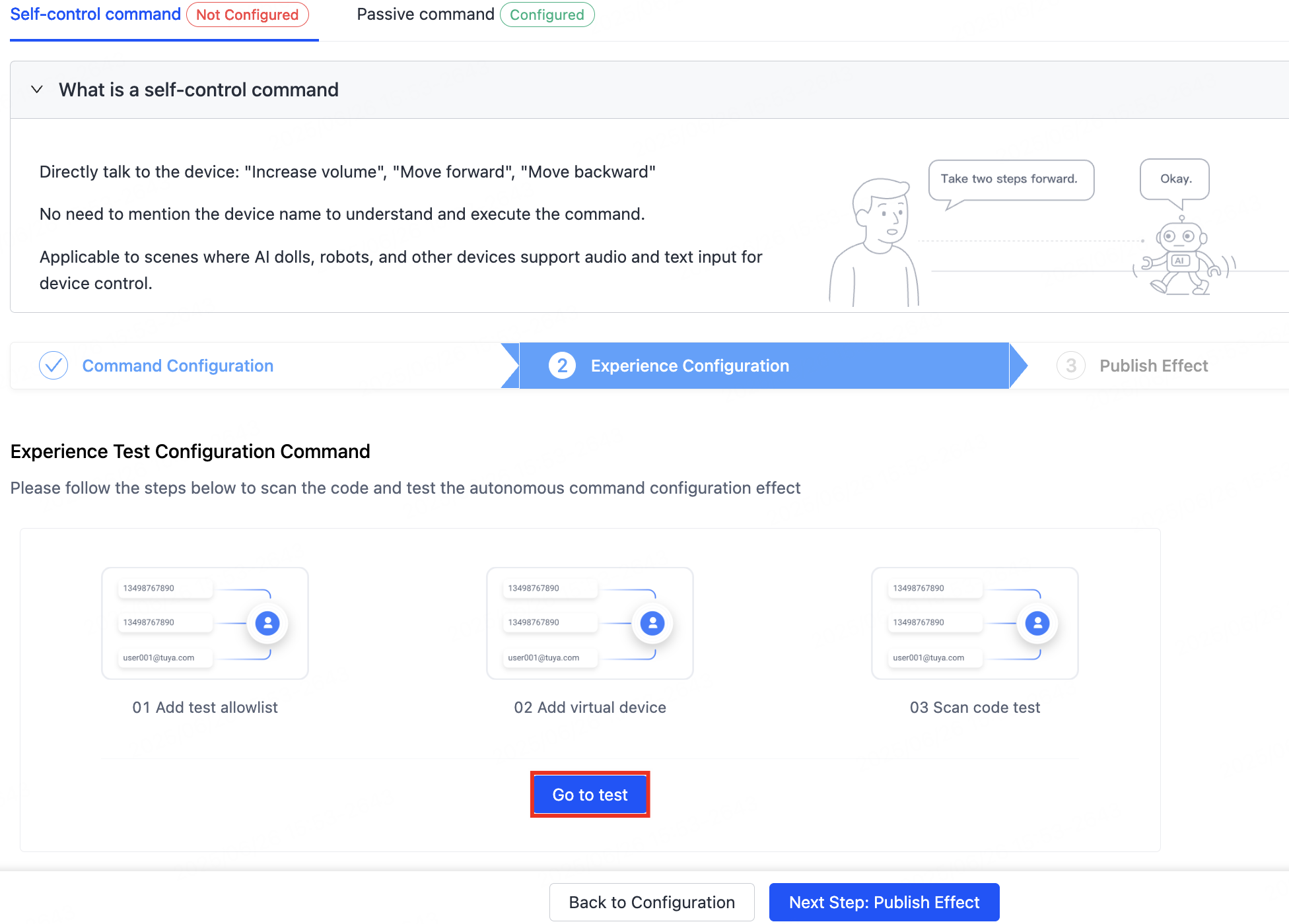
Task: Click the step 2 number circle
Action: pos(562,366)
